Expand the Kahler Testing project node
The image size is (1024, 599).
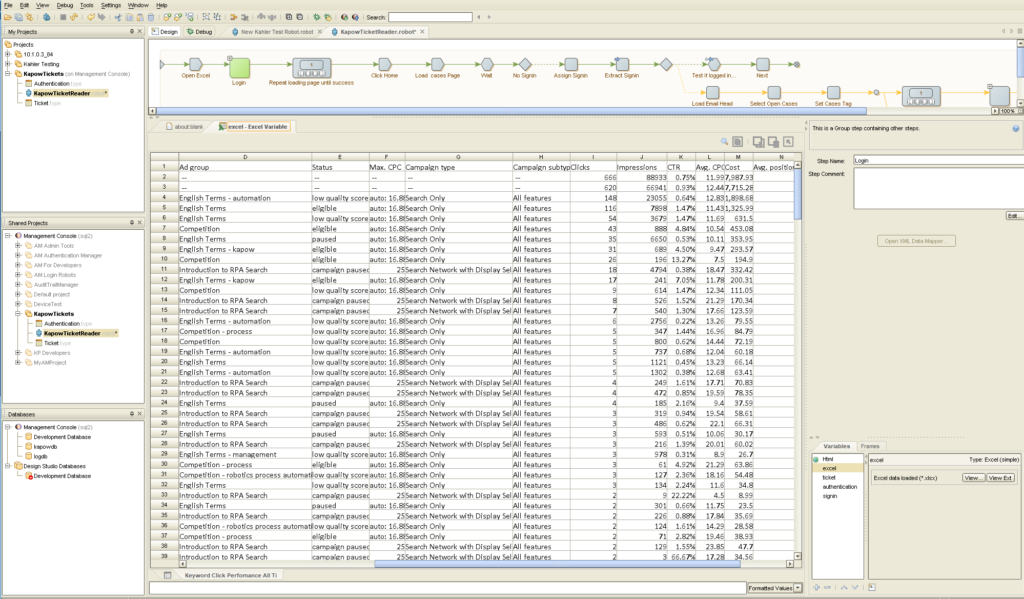click(8, 64)
